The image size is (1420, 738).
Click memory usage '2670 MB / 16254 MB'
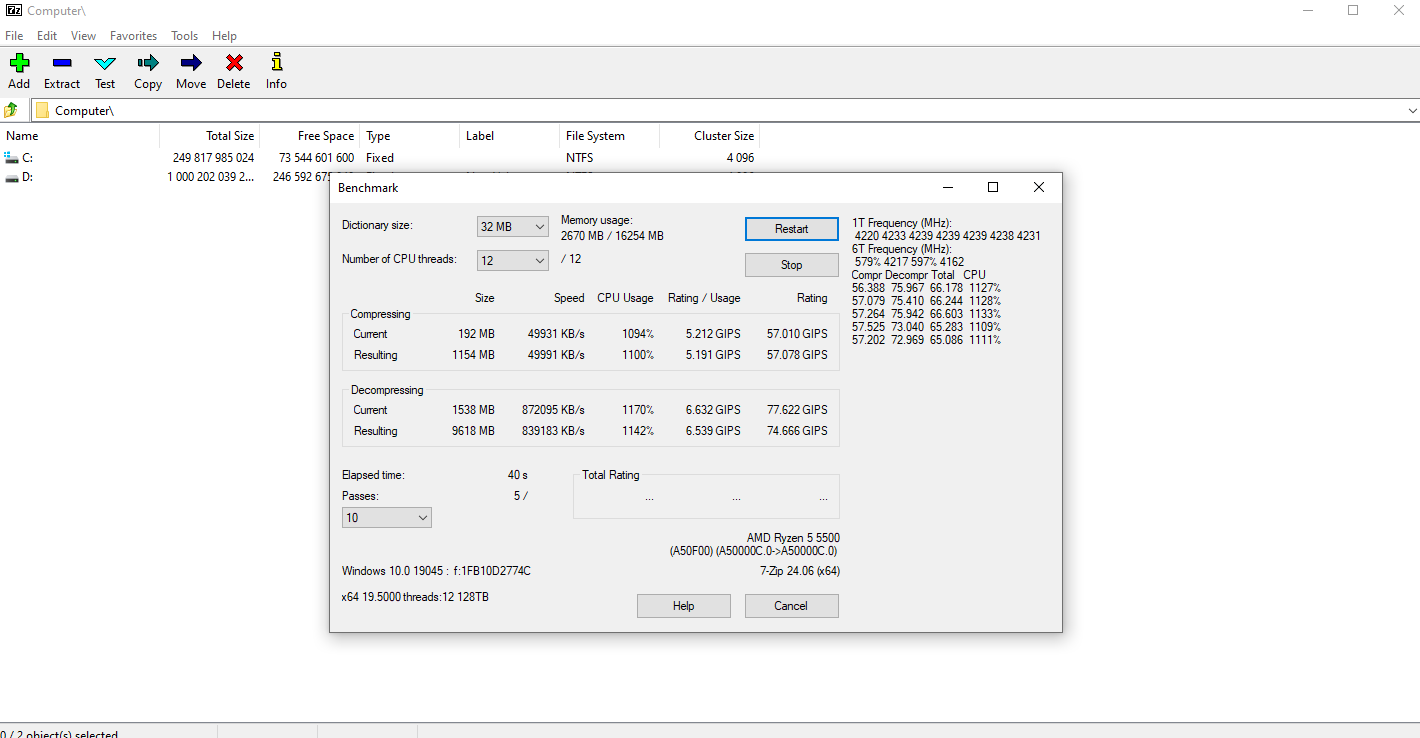pos(612,236)
